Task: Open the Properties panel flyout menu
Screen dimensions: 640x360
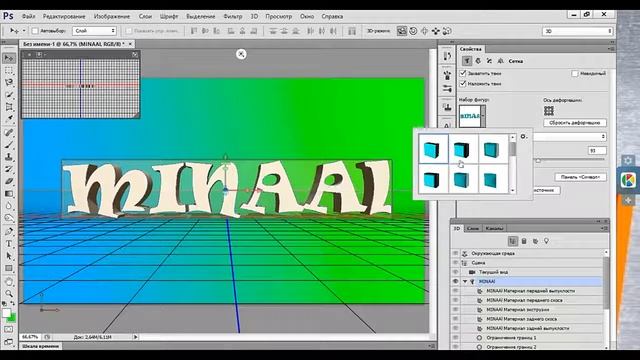Action: click(x=611, y=49)
